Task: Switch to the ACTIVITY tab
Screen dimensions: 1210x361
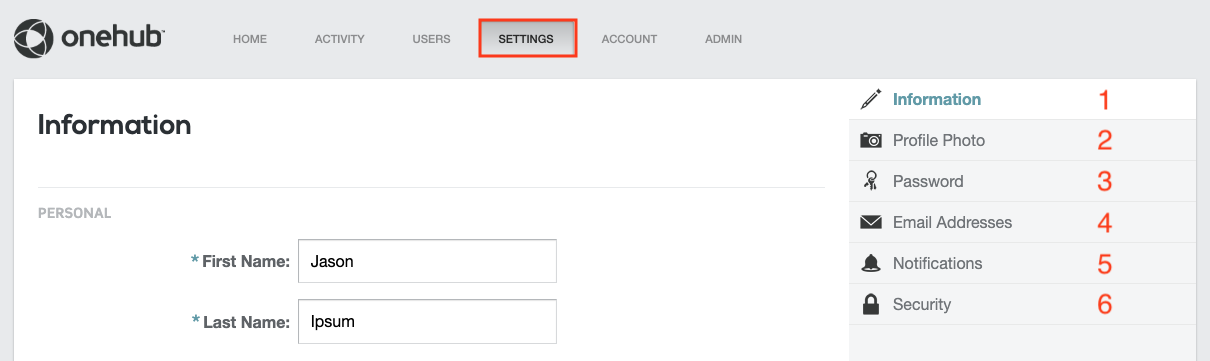Action: pyautogui.click(x=340, y=39)
